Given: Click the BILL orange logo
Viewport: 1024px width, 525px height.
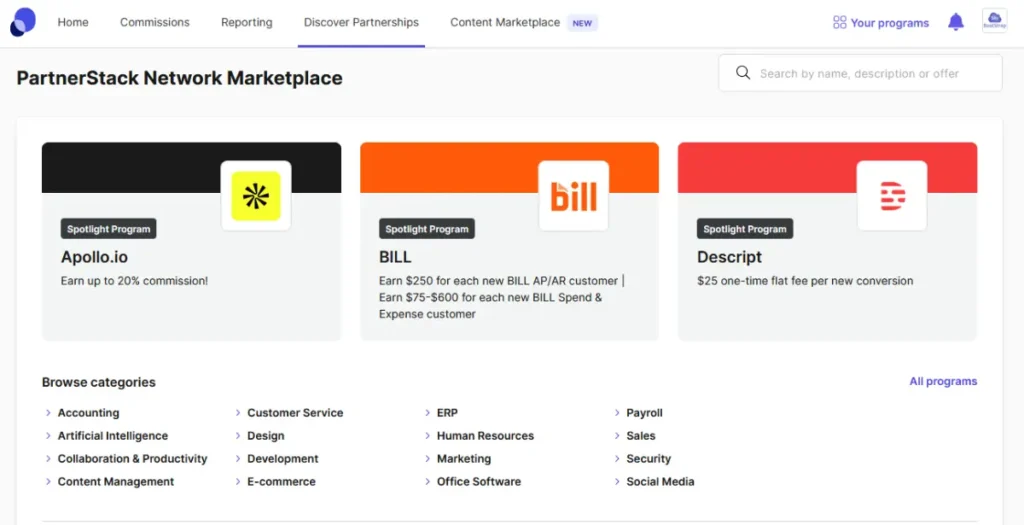Looking at the screenshot, I should [x=573, y=196].
